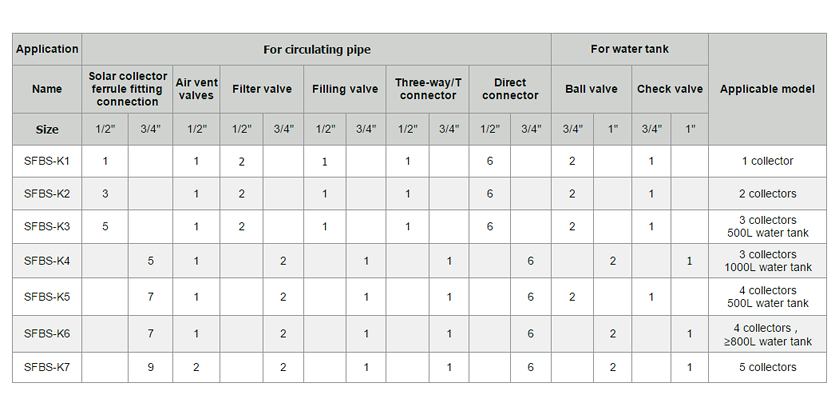Click the "Solar collector ferrule fitting connection" header
This screenshot has width=840, height=420.
point(128,89)
